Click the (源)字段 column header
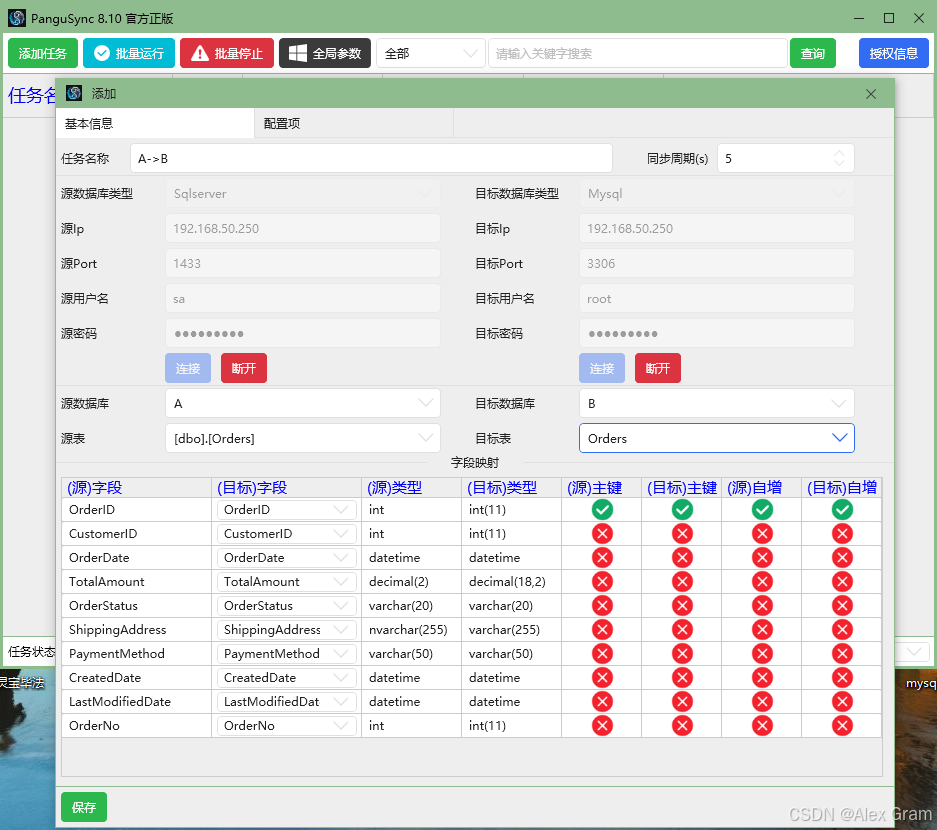 tap(136, 488)
